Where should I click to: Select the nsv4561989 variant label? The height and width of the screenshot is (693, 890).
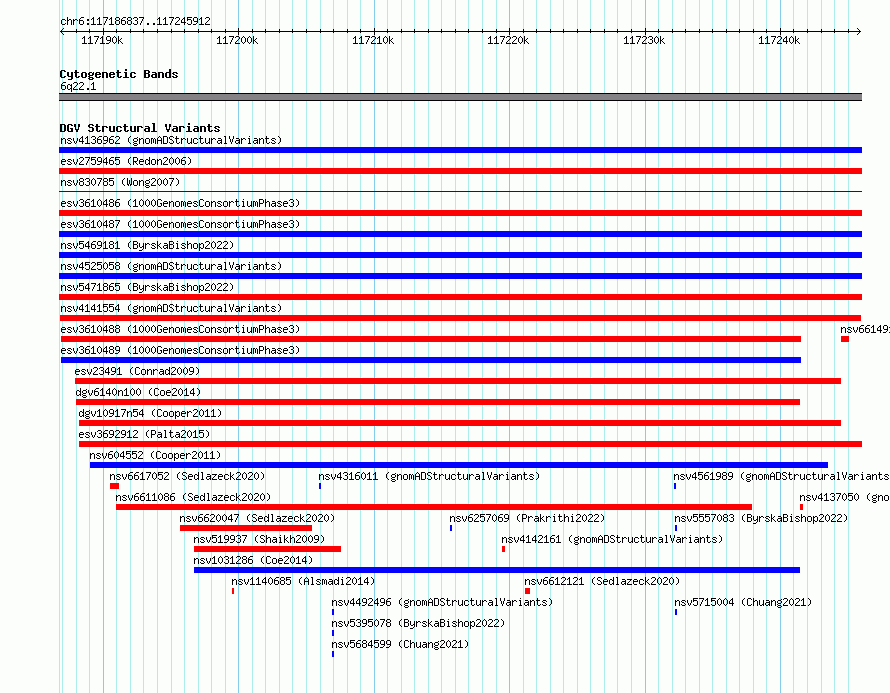[781, 476]
